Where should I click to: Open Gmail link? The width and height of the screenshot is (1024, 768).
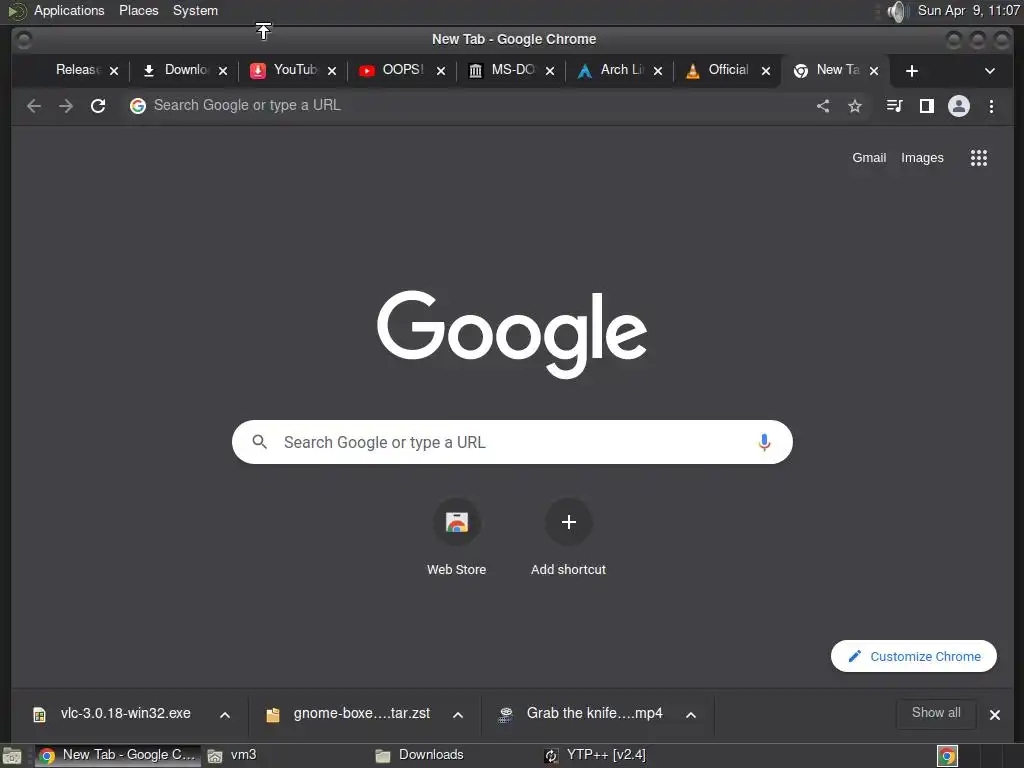pyautogui.click(x=869, y=157)
